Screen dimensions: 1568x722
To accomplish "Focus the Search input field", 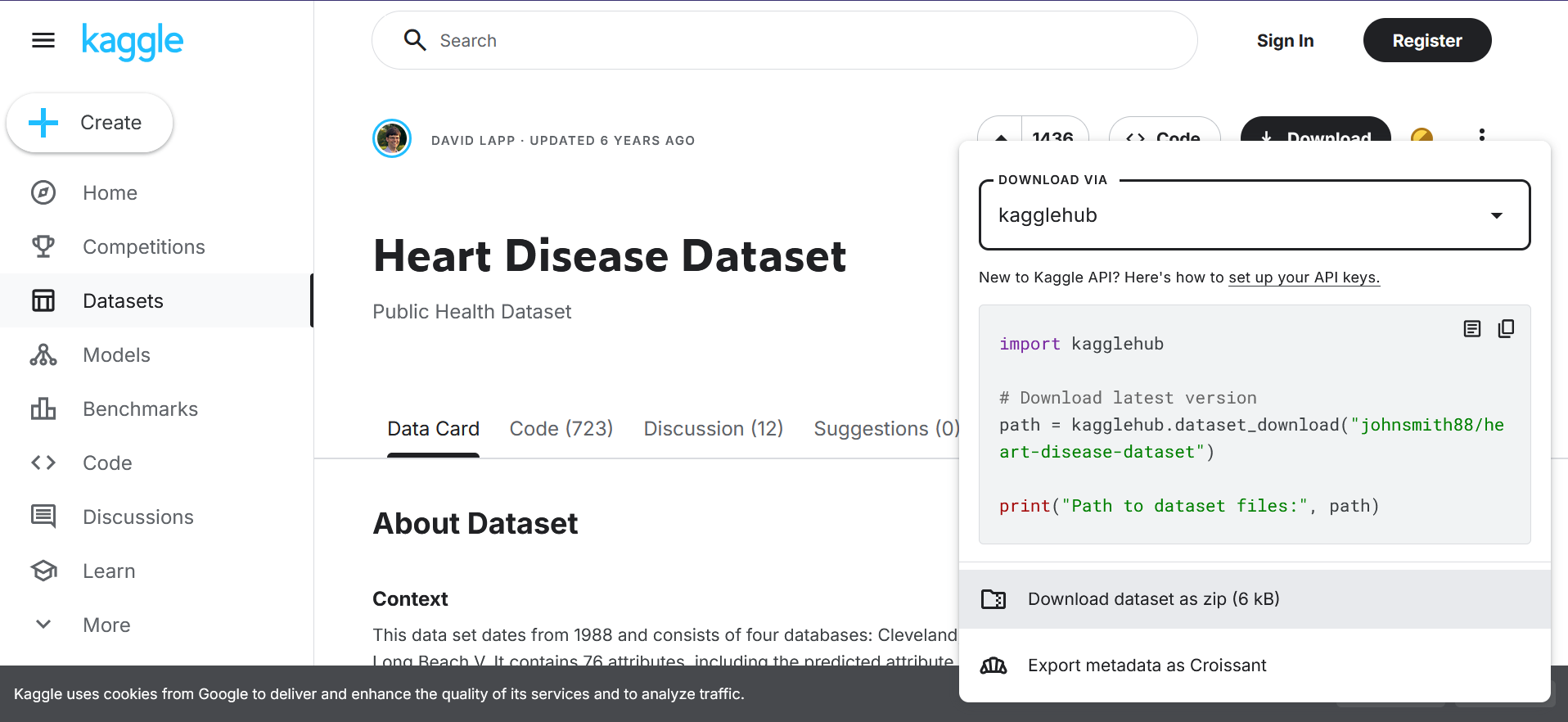I will pos(785,40).
